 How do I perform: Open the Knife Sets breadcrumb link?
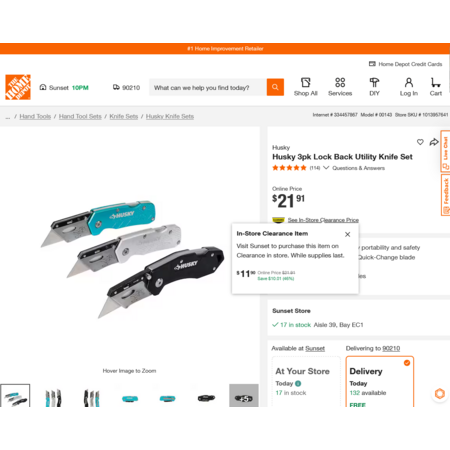click(x=124, y=116)
